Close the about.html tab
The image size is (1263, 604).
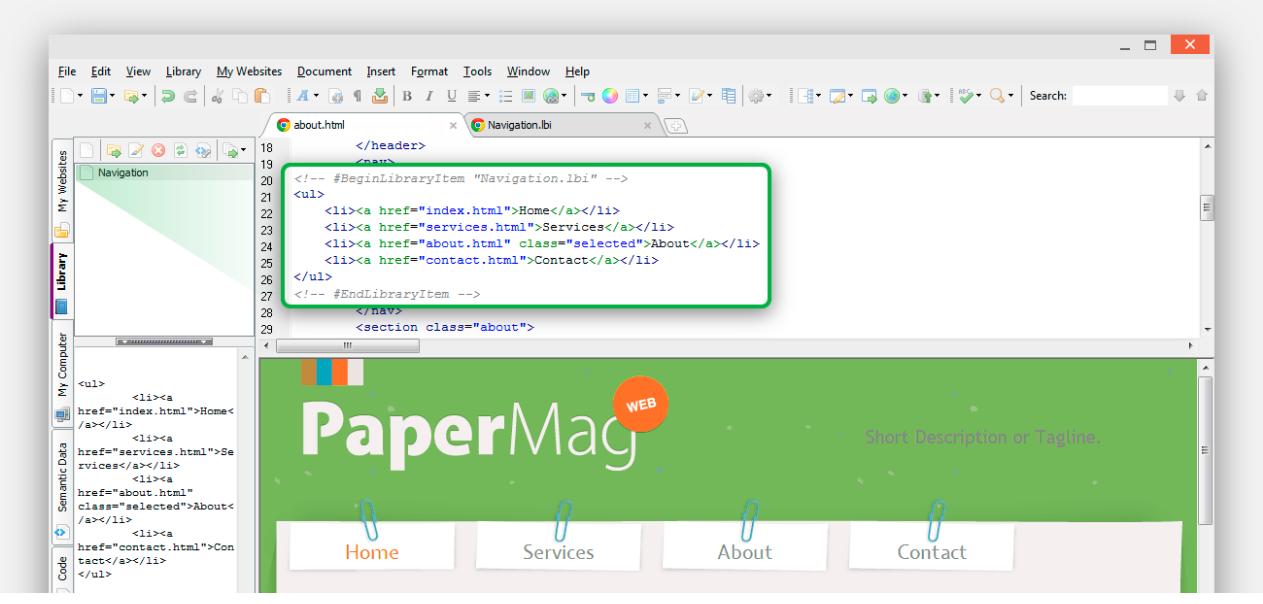(x=453, y=126)
